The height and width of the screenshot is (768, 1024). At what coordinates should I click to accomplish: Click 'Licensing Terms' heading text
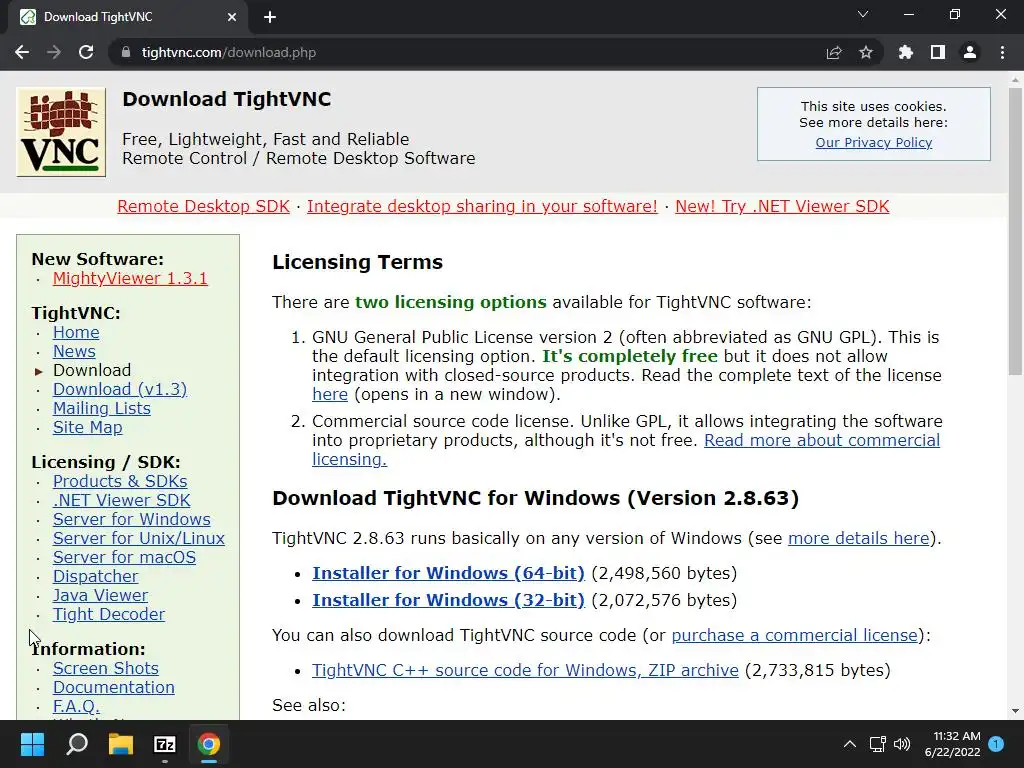tap(357, 262)
